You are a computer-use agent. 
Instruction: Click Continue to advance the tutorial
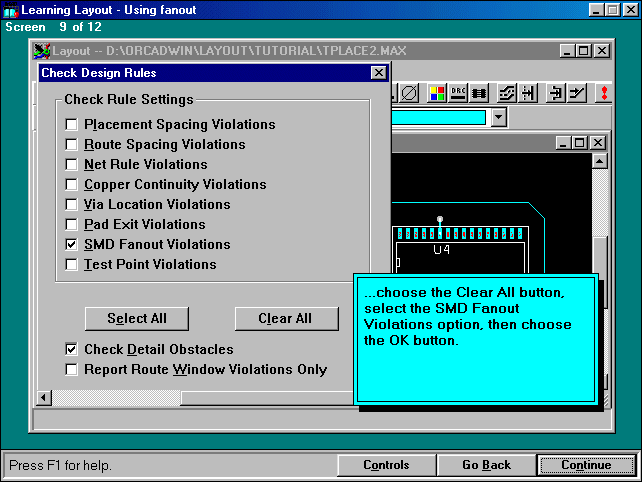pos(586,465)
